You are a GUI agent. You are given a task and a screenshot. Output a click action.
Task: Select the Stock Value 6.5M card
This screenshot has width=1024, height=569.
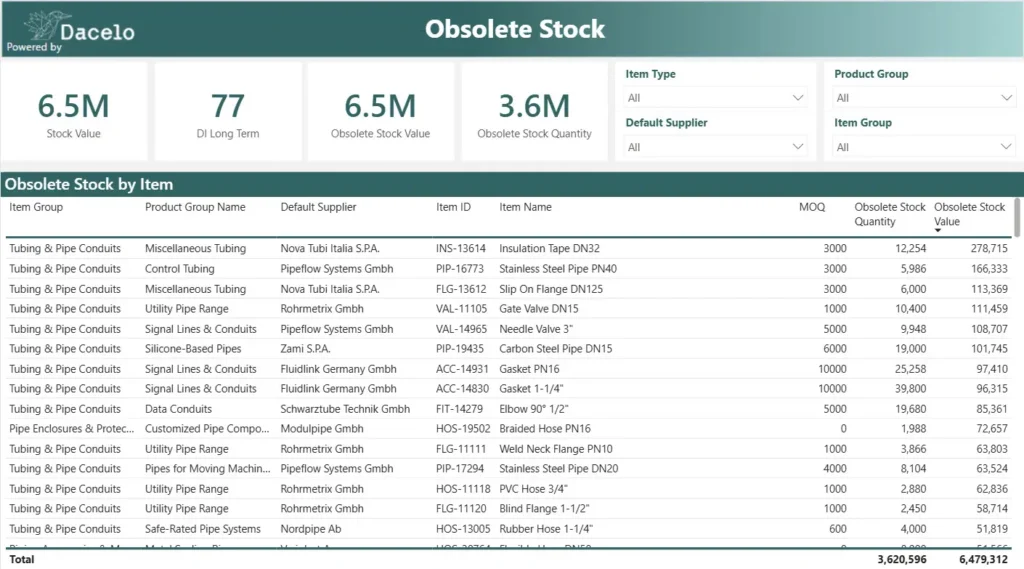point(74,112)
